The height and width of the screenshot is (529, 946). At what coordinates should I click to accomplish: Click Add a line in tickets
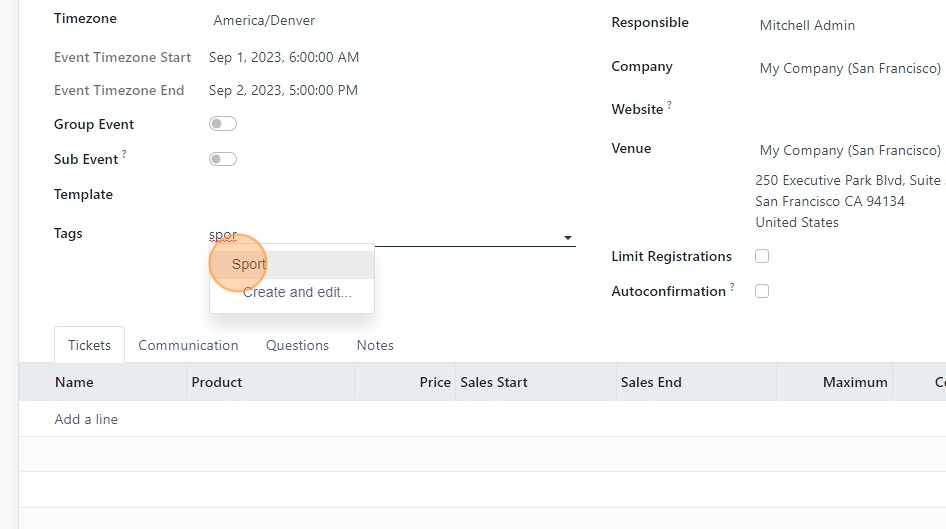[86, 419]
